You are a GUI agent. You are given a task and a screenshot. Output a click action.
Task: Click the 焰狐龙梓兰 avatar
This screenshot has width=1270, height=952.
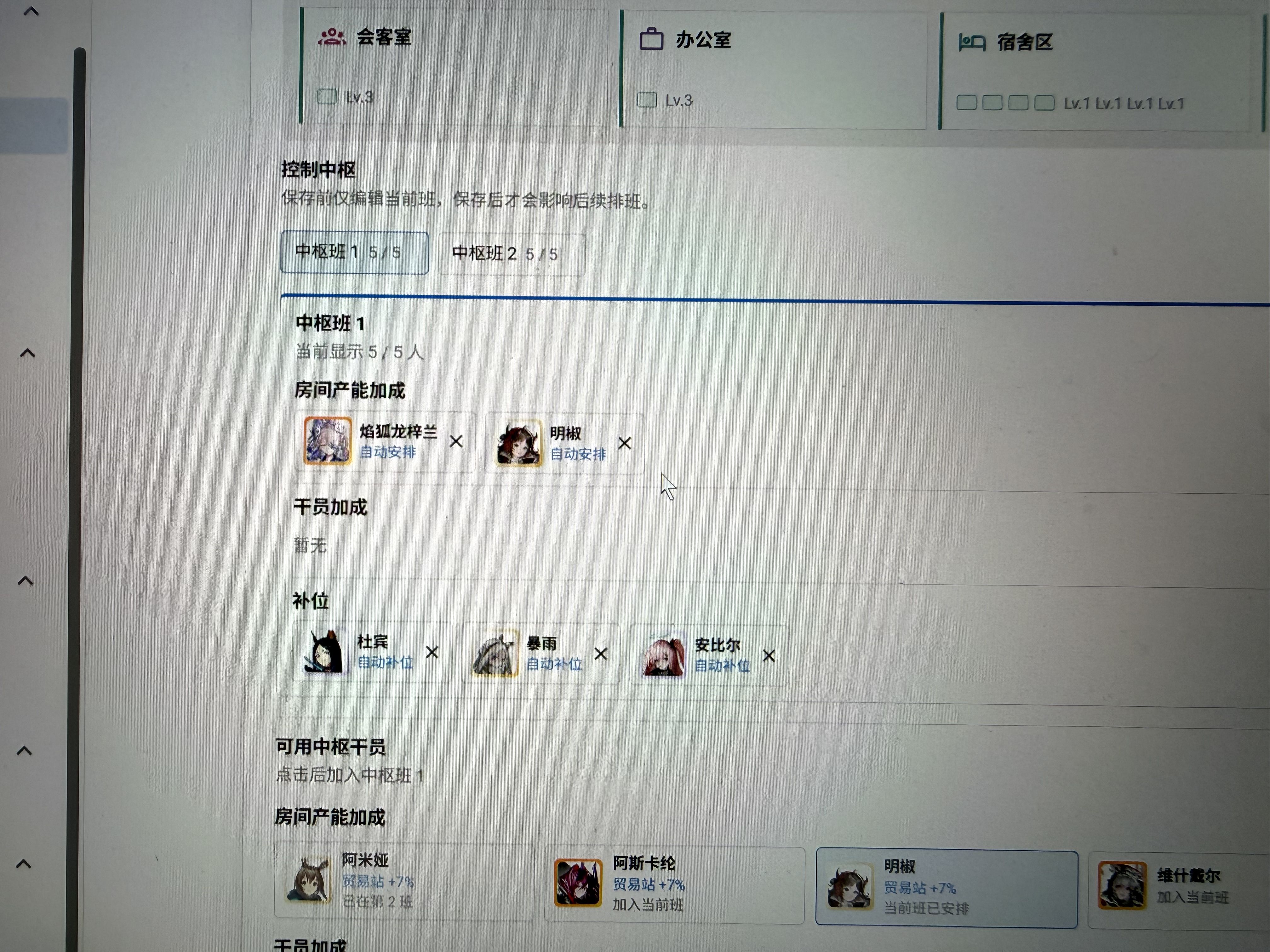pos(327,440)
